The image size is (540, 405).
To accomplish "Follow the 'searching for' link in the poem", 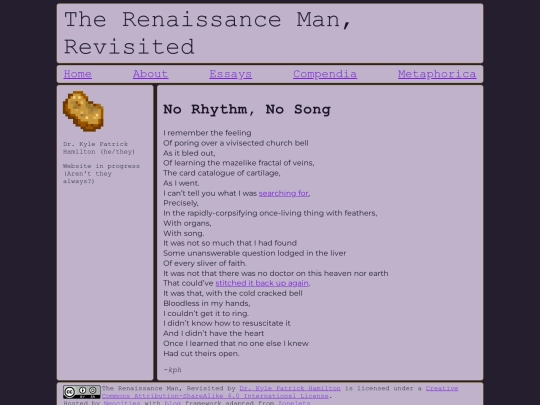I will [283, 193].
